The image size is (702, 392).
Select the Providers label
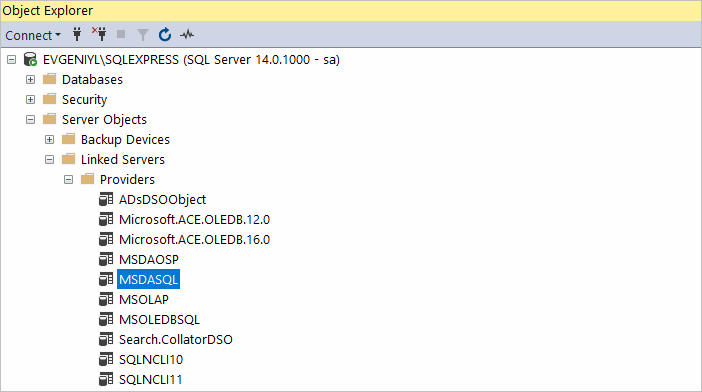coord(127,179)
